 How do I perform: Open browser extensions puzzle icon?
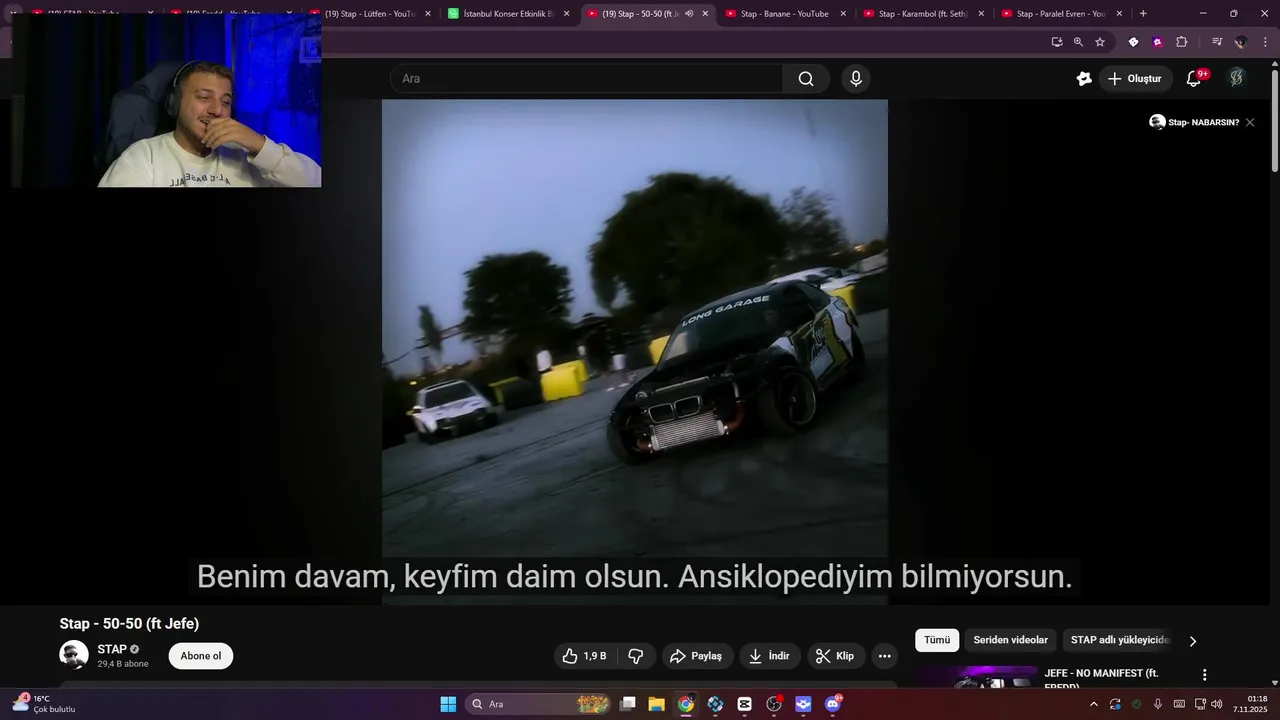1182,42
